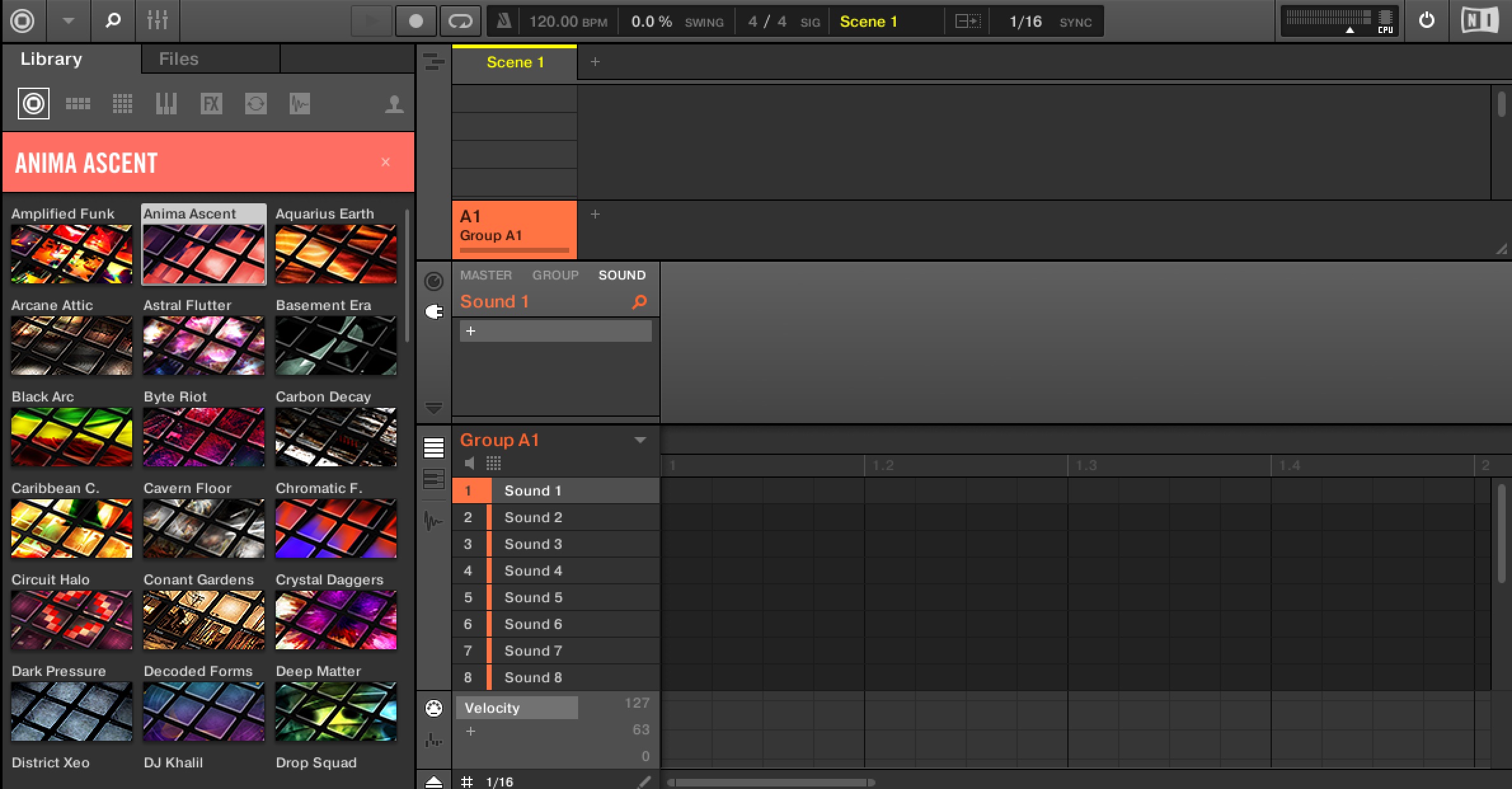Choose the Crystal Daggers expansion
The image size is (1512, 789).
pyautogui.click(x=336, y=621)
